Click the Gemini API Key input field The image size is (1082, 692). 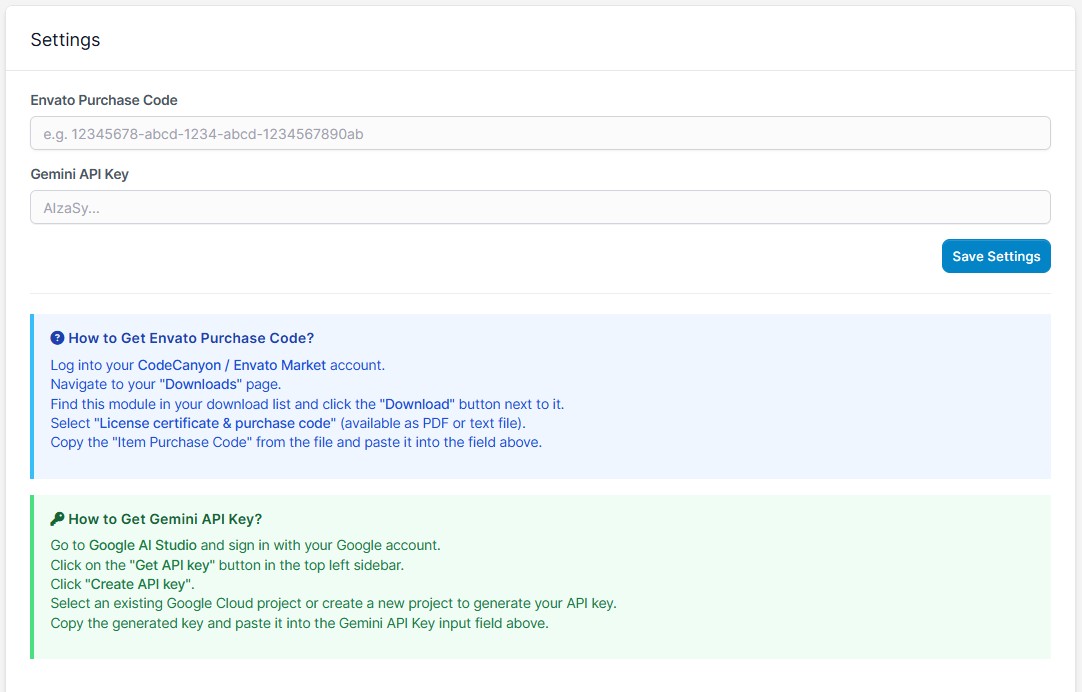coord(540,207)
